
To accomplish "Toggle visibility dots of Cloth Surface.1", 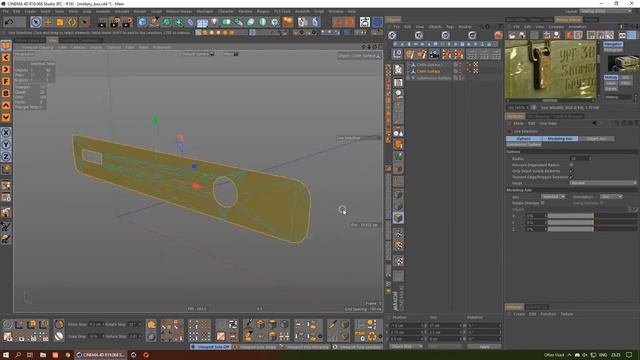I will [460, 64].
